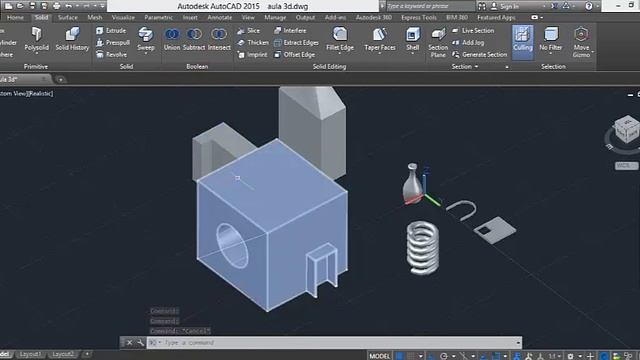Viewport: 640px width, 360px height.
Task: Open the Manage ribbon tab
Action: (x=275, y=18)
